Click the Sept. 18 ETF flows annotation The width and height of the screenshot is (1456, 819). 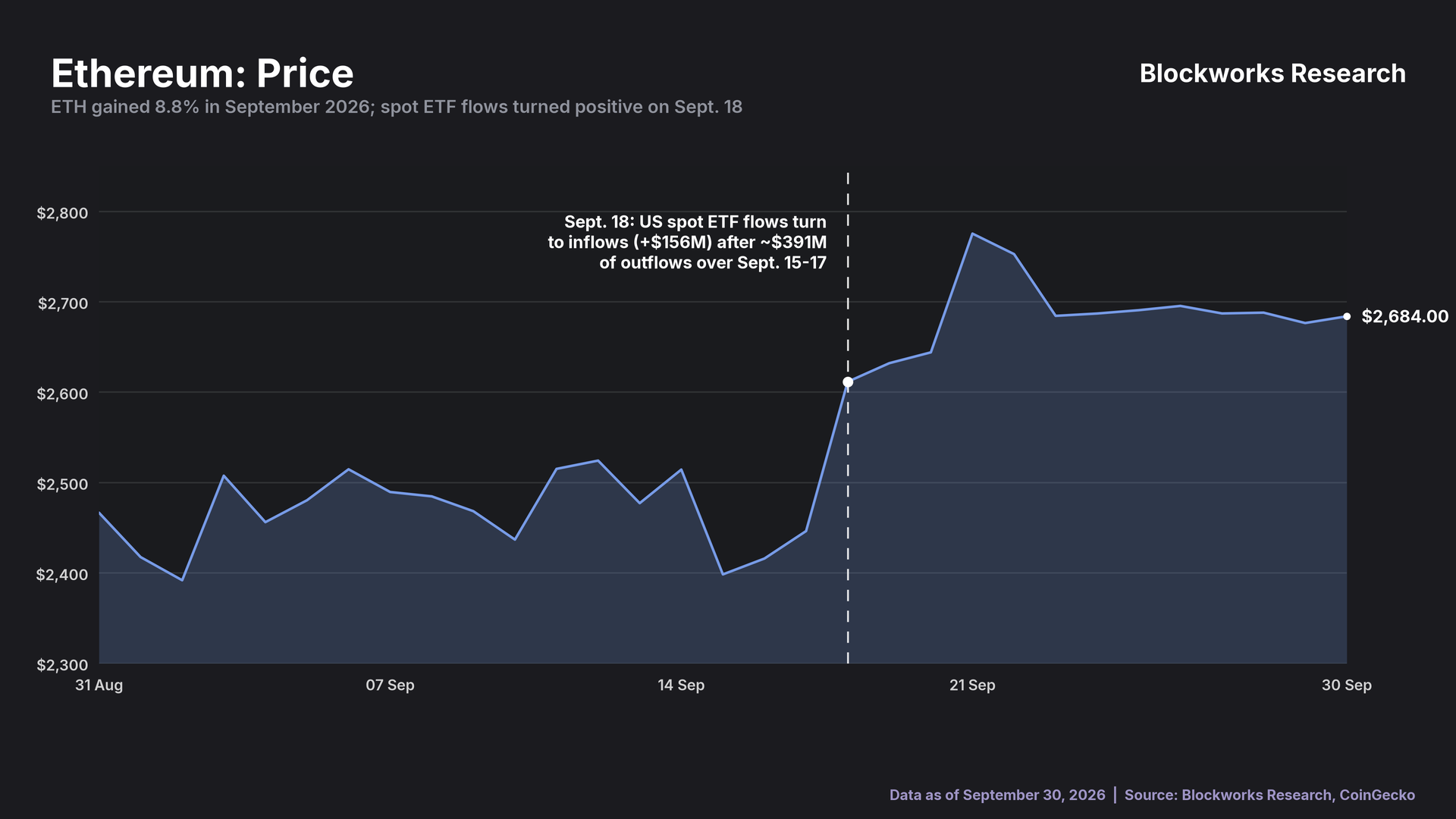pos(687,243)
